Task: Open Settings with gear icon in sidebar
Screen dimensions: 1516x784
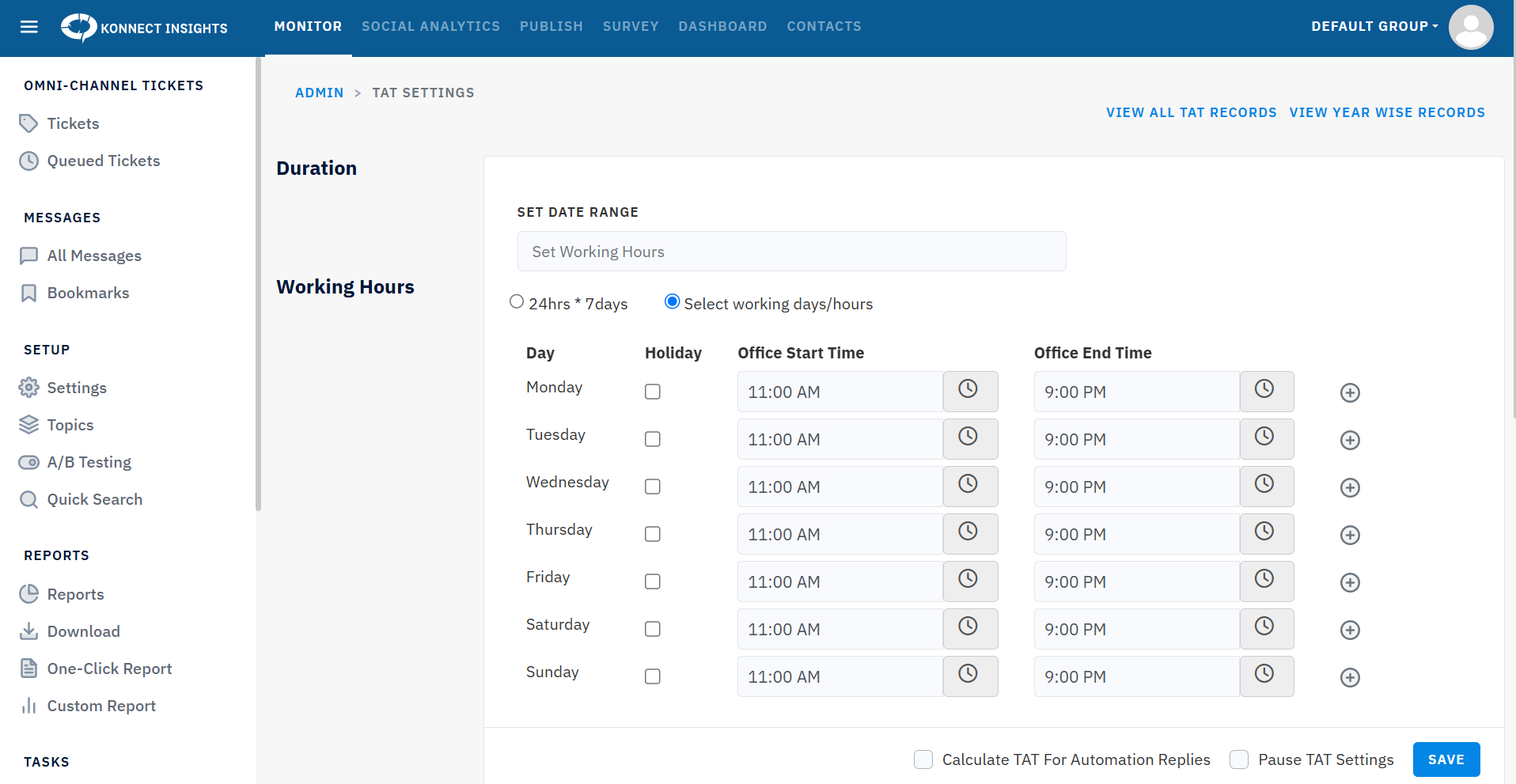Action: pos(28,388)
